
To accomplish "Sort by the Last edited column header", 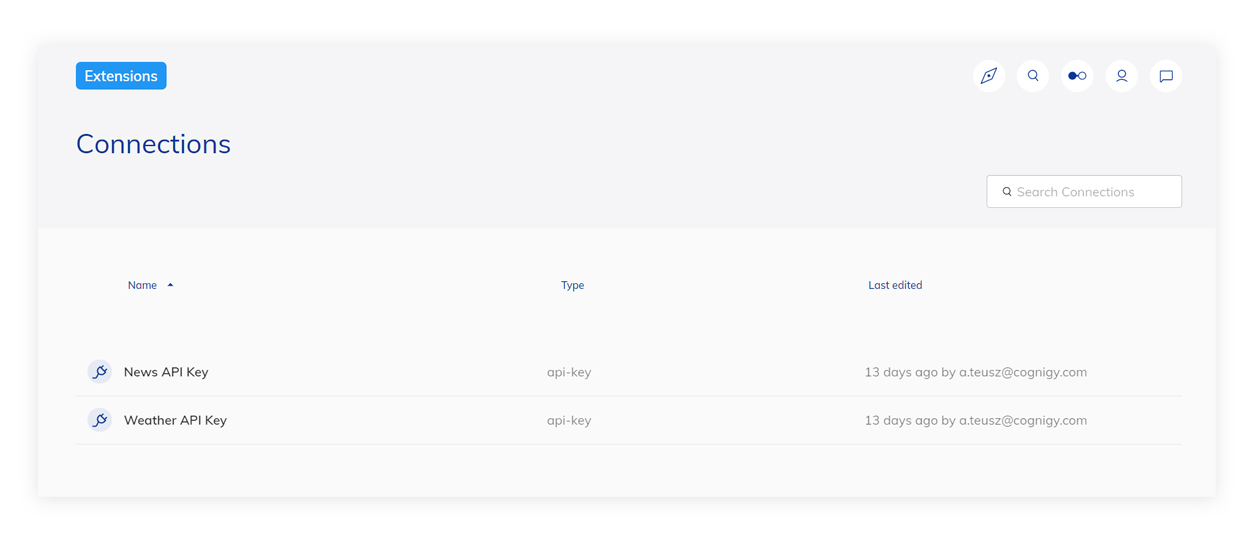I will (x=895, y=285).
